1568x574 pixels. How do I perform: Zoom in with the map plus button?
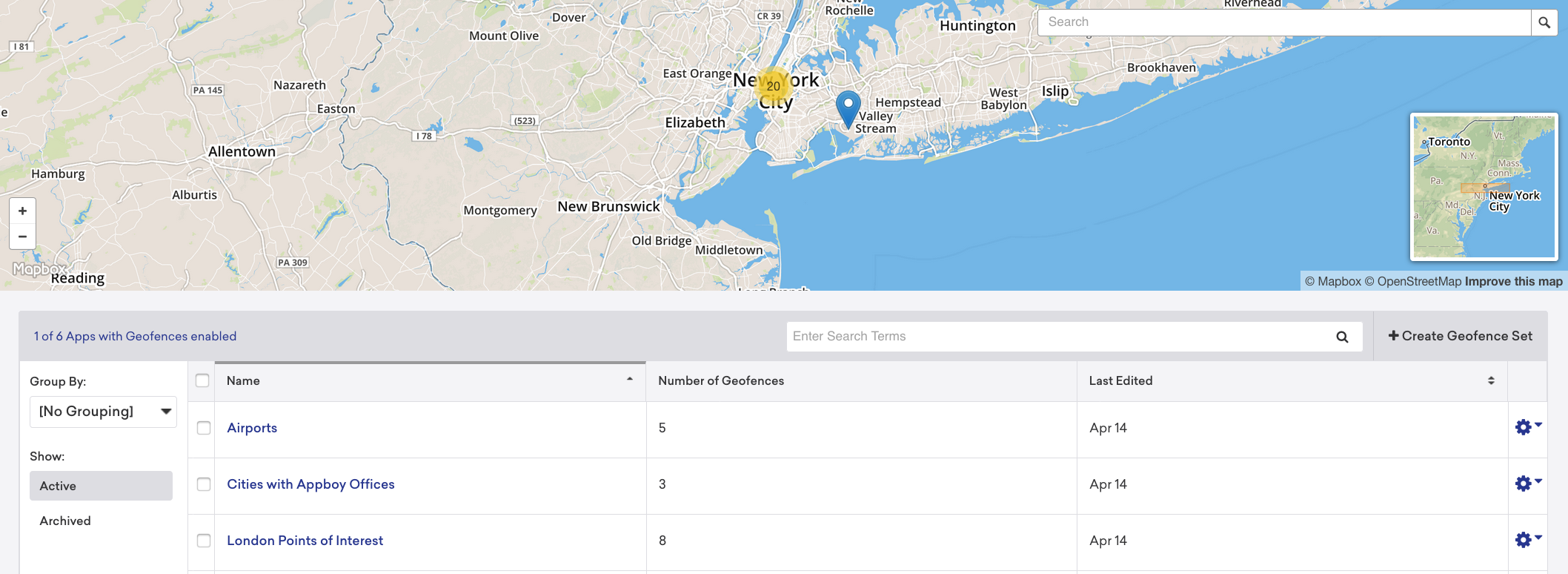pos(22,211)
